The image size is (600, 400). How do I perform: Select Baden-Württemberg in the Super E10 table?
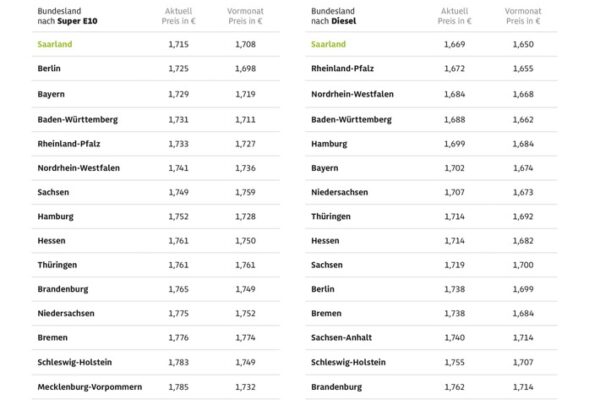(74, 118)
